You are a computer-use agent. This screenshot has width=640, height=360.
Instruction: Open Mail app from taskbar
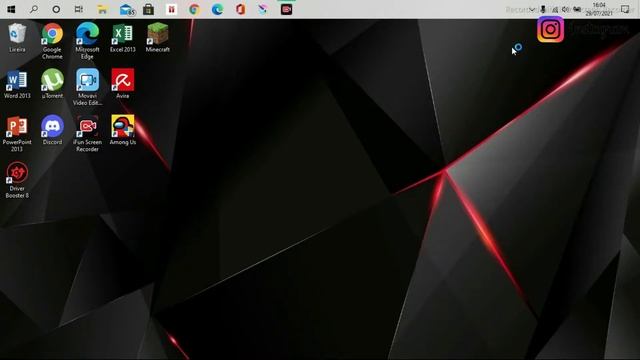pyautogui.click(x=127, y=9)
